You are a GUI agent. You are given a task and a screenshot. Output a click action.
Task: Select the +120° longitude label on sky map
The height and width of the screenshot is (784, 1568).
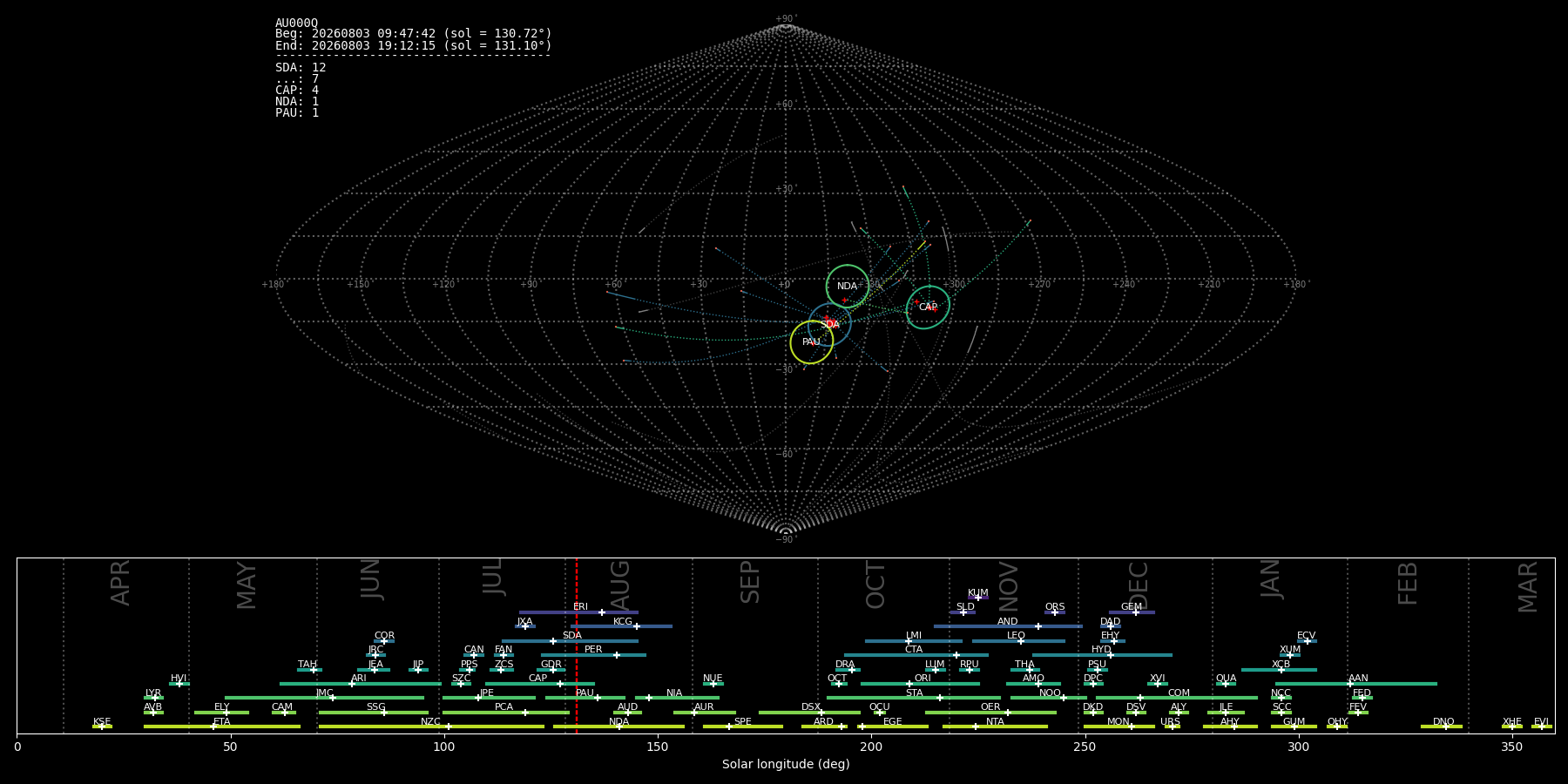click(x=443, y=284)
